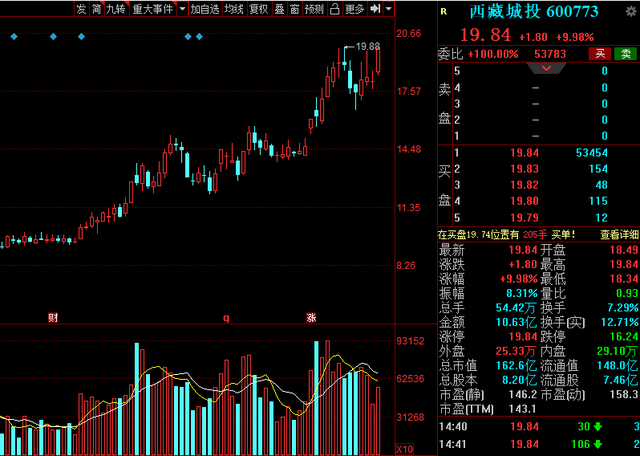Click the 金额 value 10.63亿
This screenshot has width=640, height=456.
(516, 323)
